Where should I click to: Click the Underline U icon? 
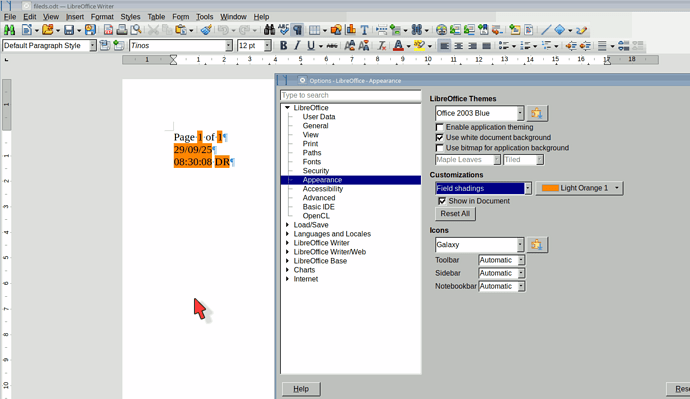311,45
